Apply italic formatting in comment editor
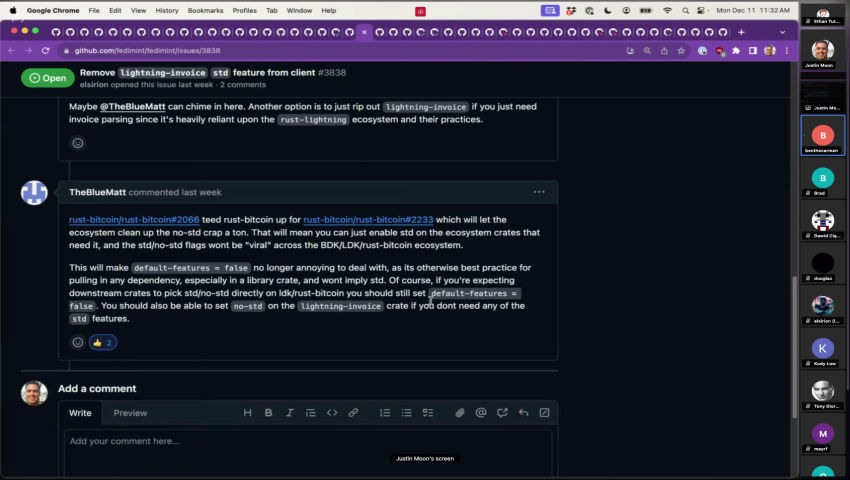The image size is (850, 480). point(289,412)
